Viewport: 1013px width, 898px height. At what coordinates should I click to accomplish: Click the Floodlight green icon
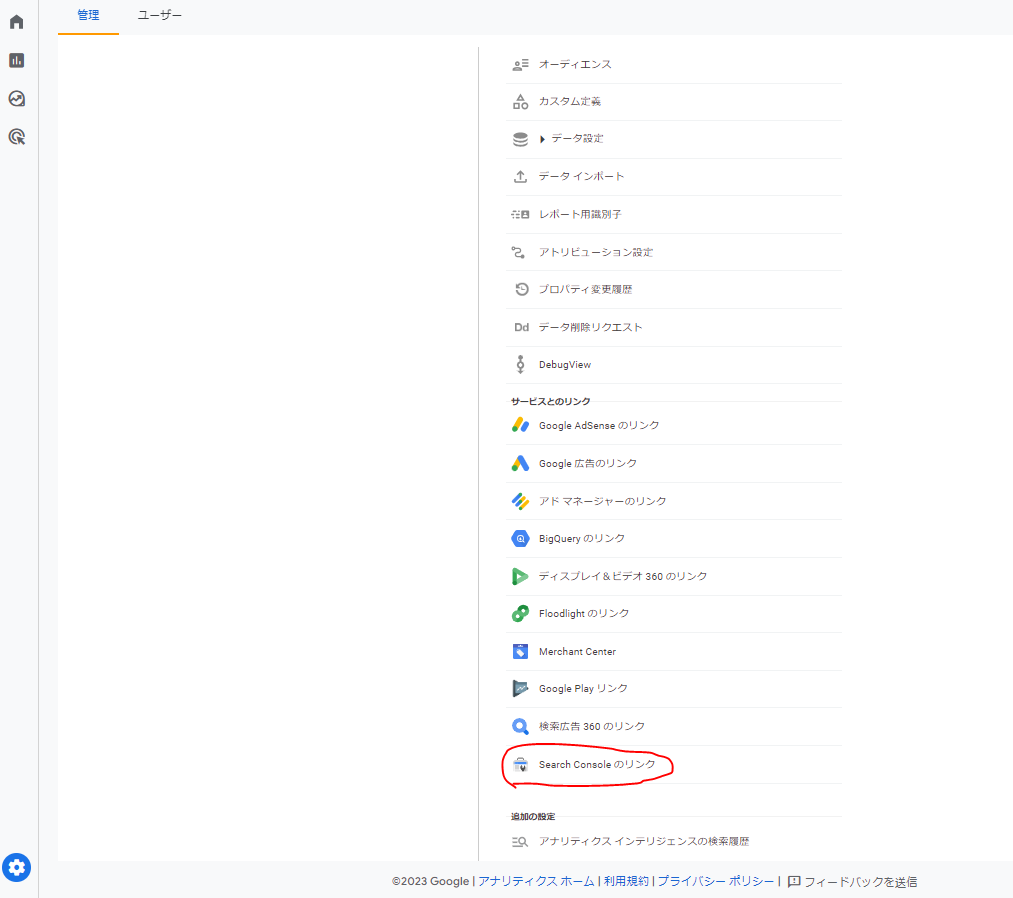pos(520,613)
